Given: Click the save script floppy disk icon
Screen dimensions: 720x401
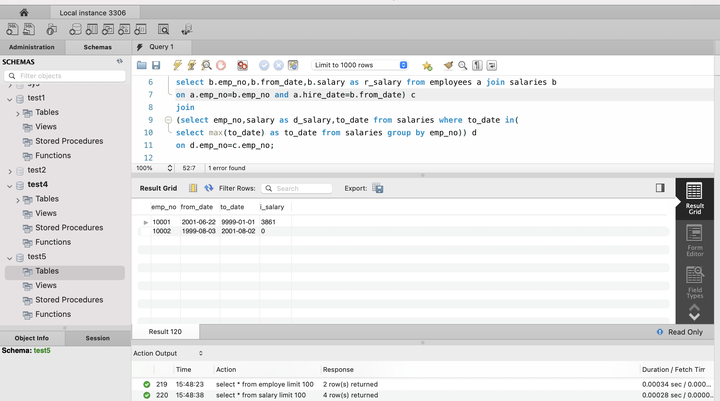Looking at the screenshot, I should [156, 65].
